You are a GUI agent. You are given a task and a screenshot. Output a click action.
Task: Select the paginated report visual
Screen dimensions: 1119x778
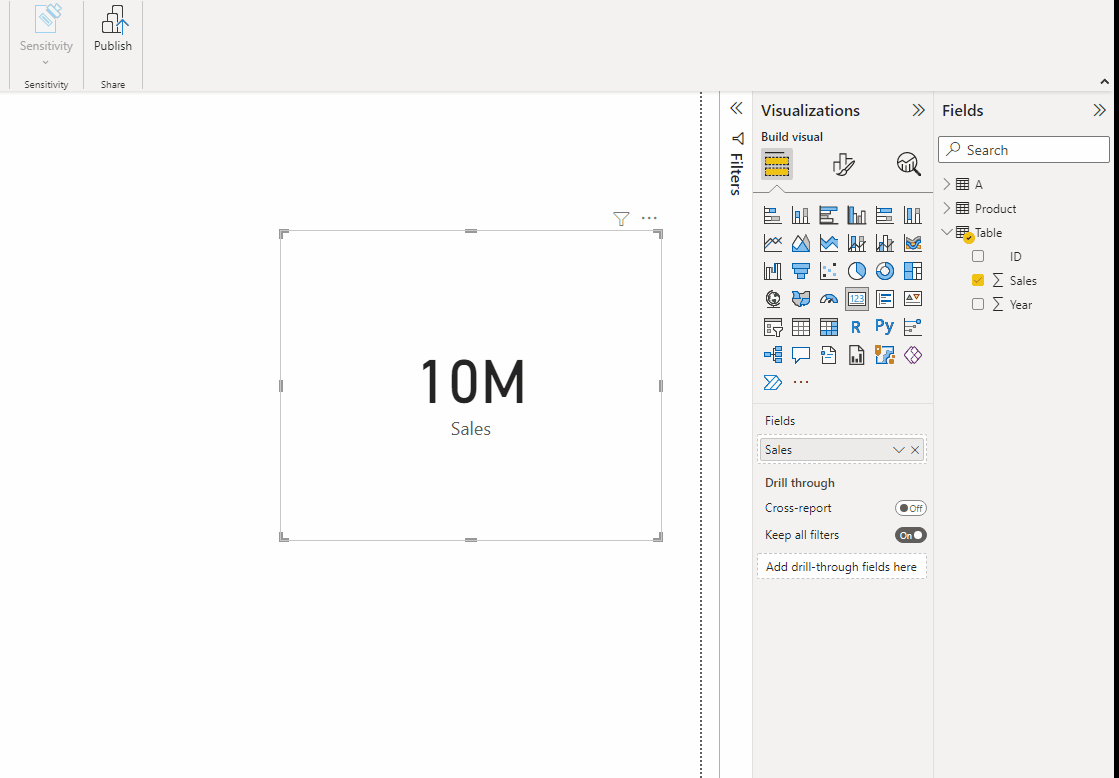click(x=856, y=355)
